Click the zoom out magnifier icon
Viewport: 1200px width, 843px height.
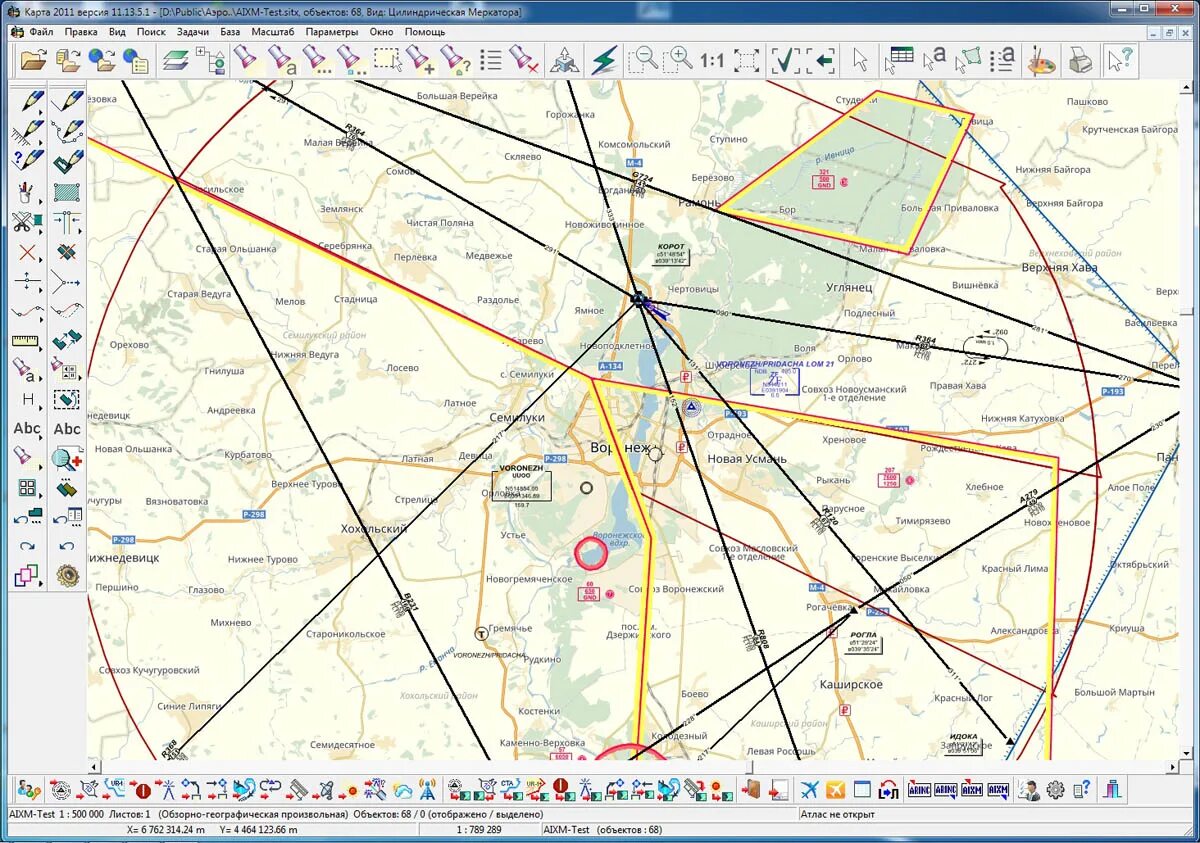point(643,60)
